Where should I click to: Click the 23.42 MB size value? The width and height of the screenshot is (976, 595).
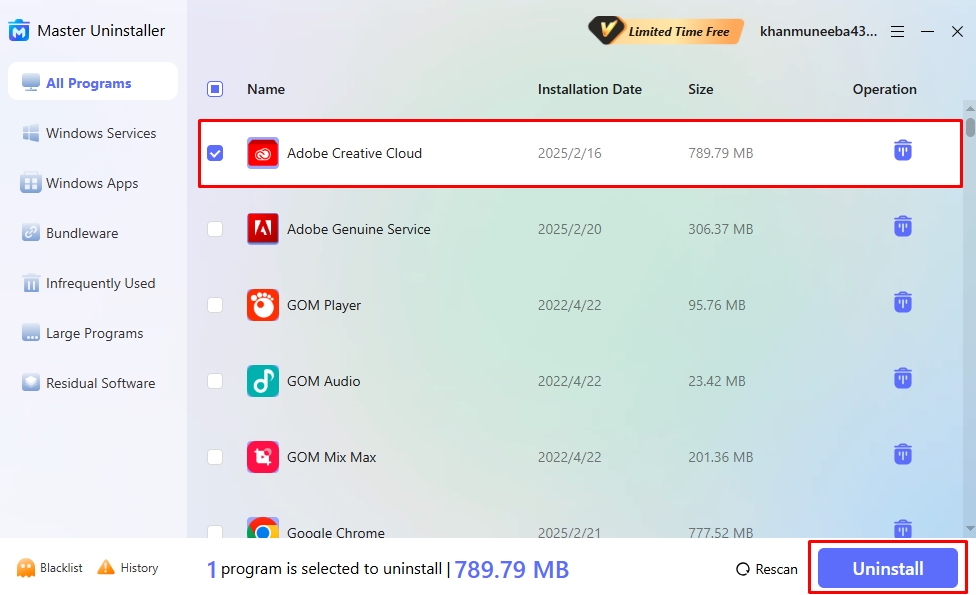coord(716,381)
